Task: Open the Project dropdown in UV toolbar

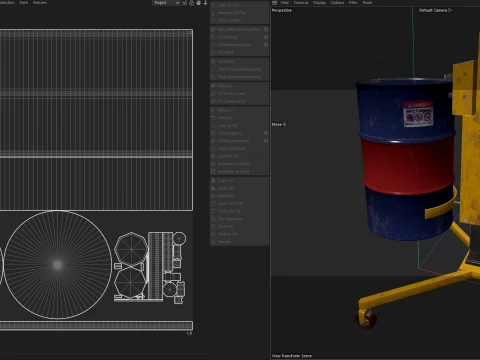Action: click(x=166, y=3)
